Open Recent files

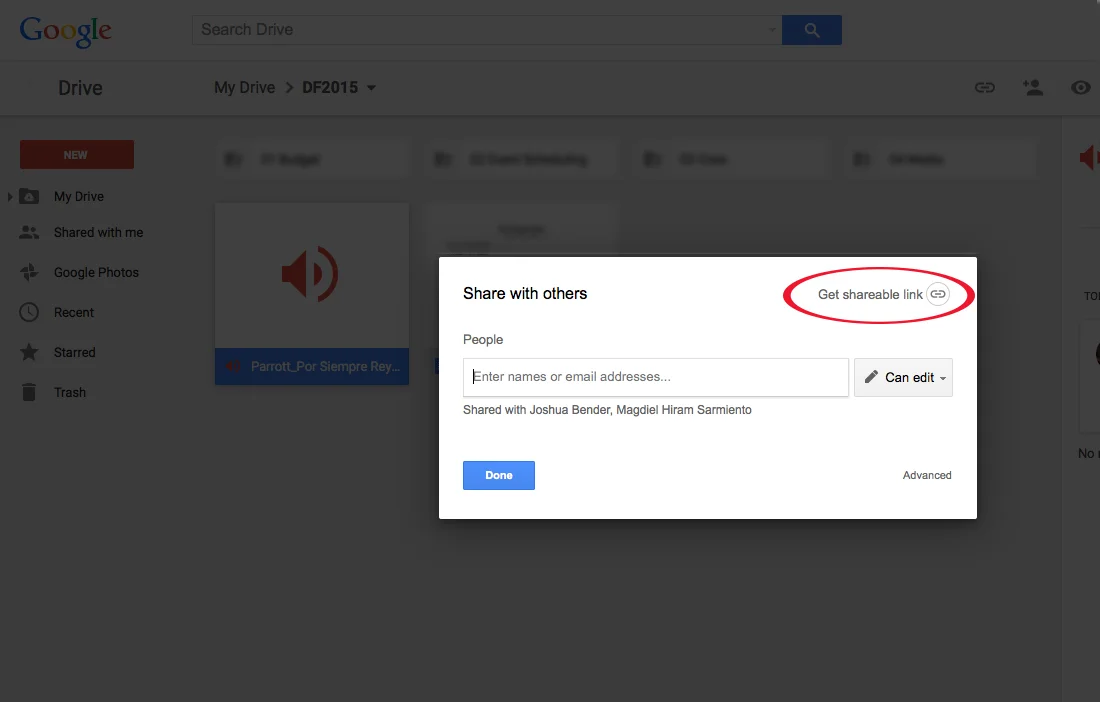[x=74, y=313]
